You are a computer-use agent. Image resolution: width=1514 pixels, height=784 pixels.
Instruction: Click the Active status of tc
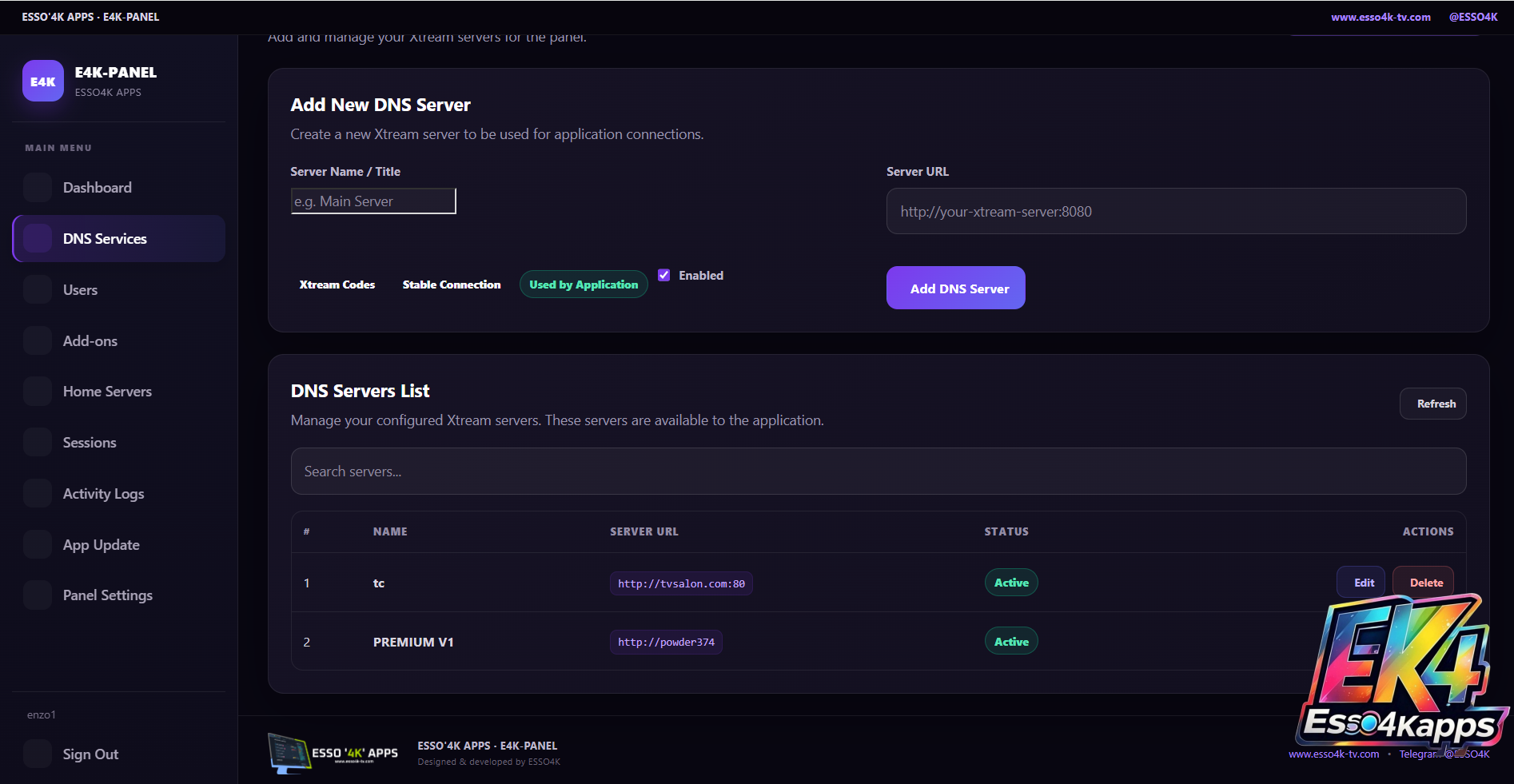[1011, 583]
